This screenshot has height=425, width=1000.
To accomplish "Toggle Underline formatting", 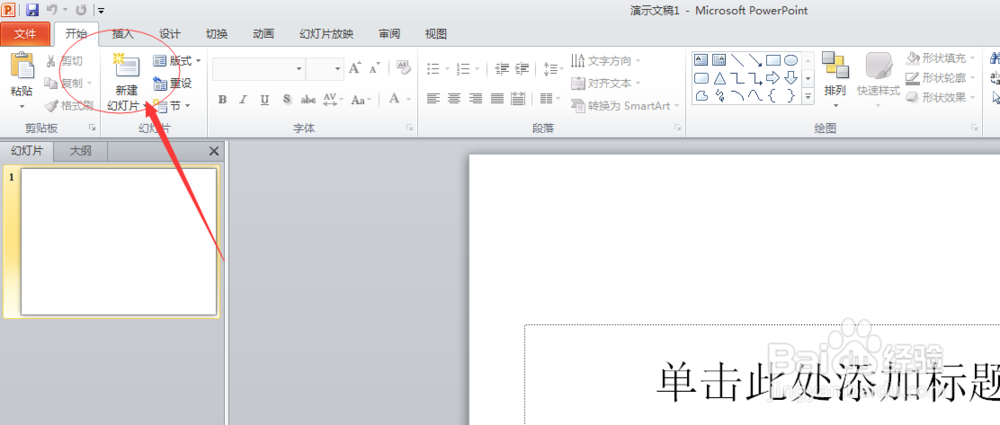I will tap(265, 100).
